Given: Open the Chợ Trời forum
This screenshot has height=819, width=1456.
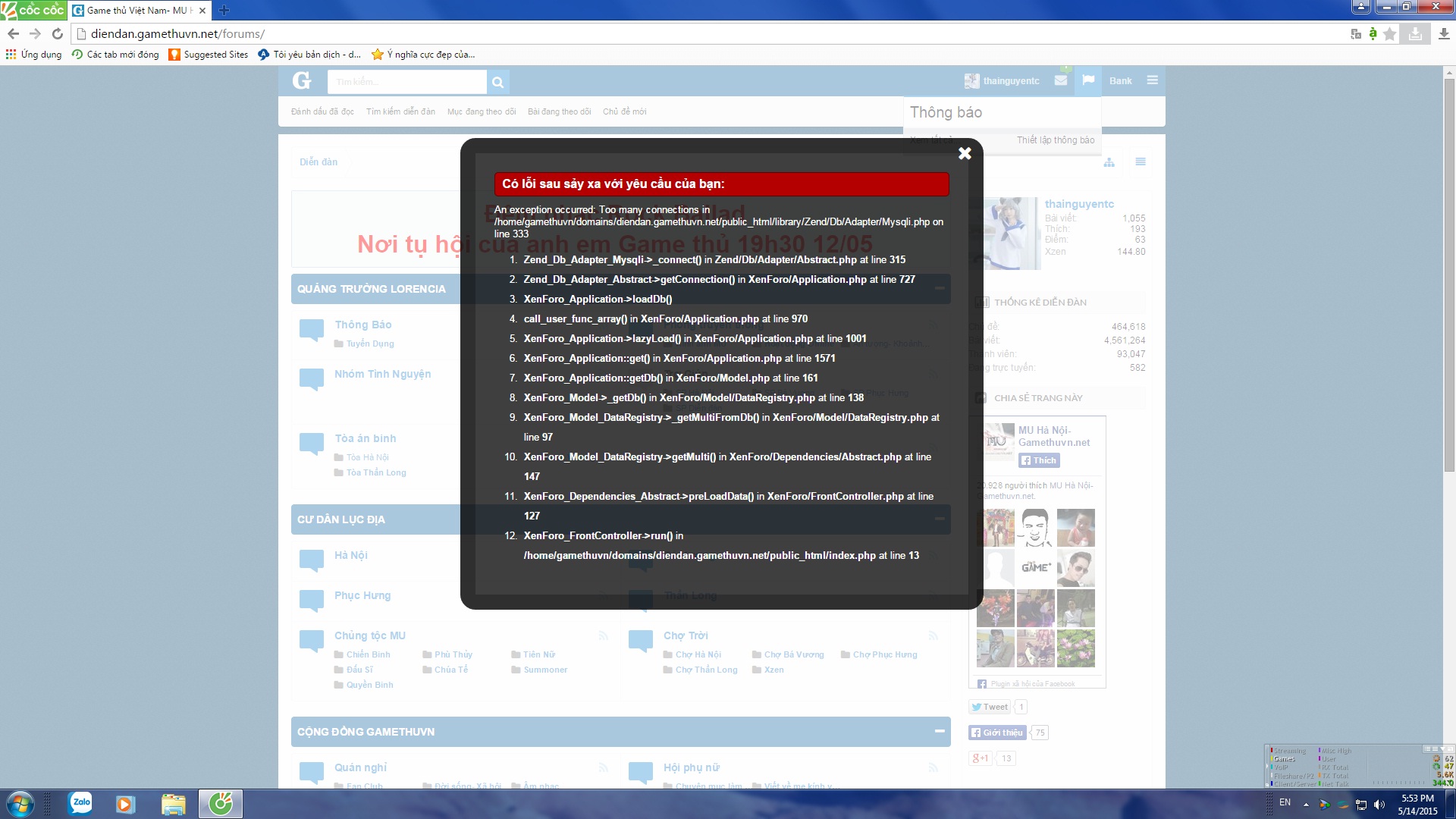Looking at the screenshot, I should click(686, 635).
